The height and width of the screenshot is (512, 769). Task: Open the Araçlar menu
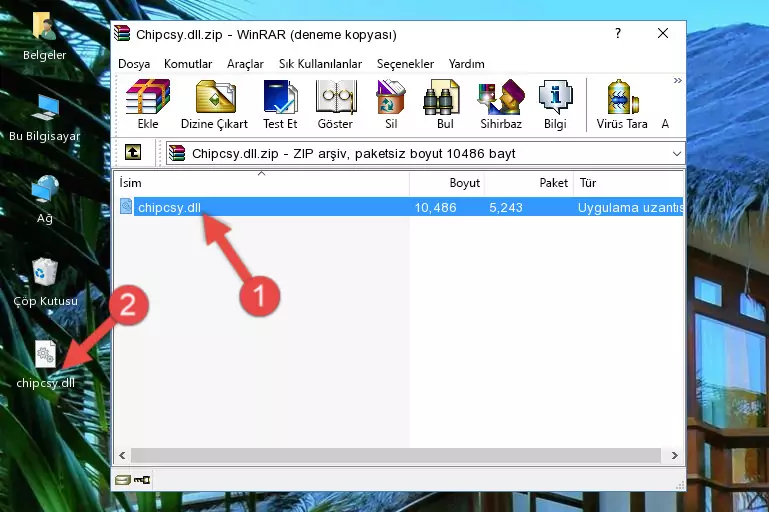(x=245, y=64)
